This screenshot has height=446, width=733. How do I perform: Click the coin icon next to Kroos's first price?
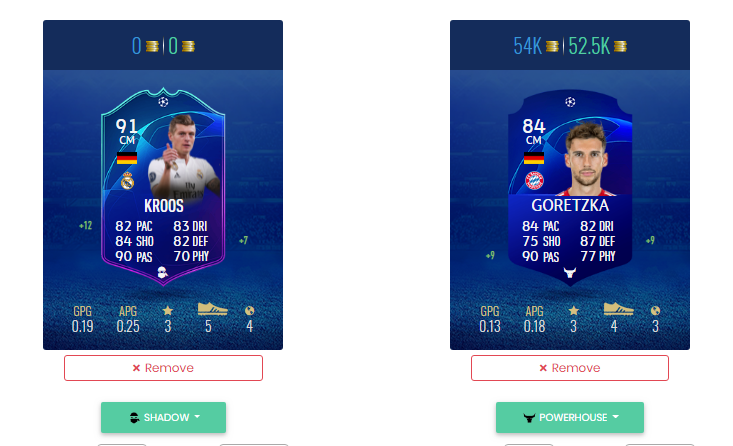pos(152,46)
